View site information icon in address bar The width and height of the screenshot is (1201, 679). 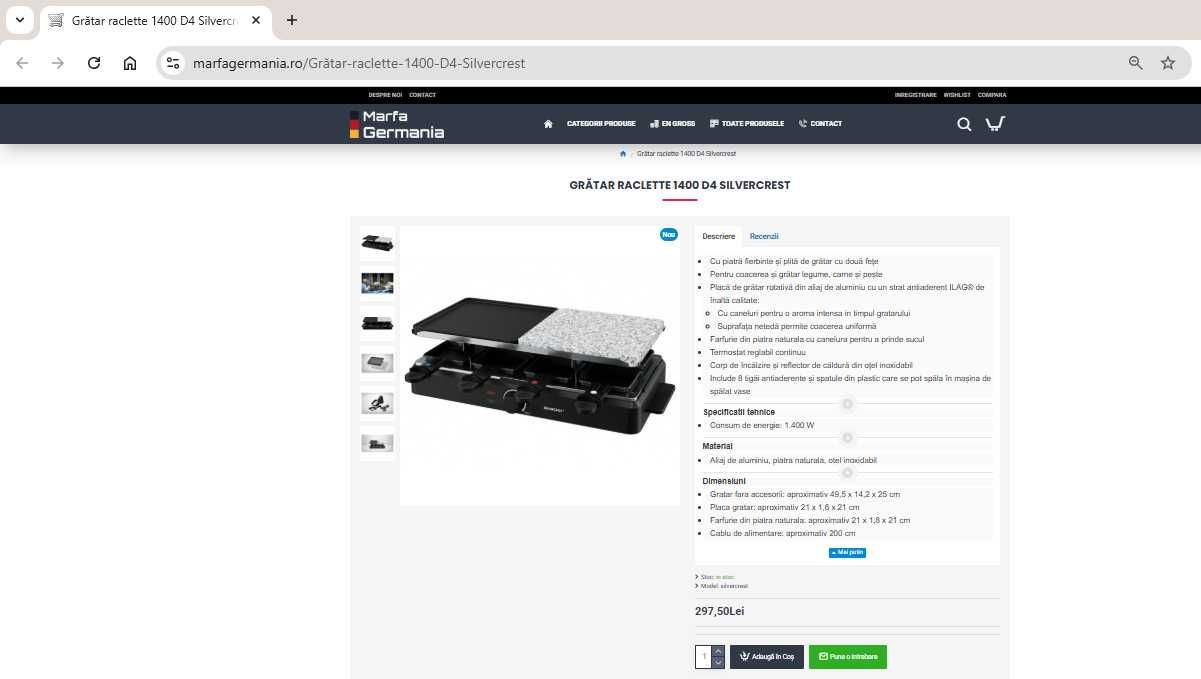[x=173, y=63]
